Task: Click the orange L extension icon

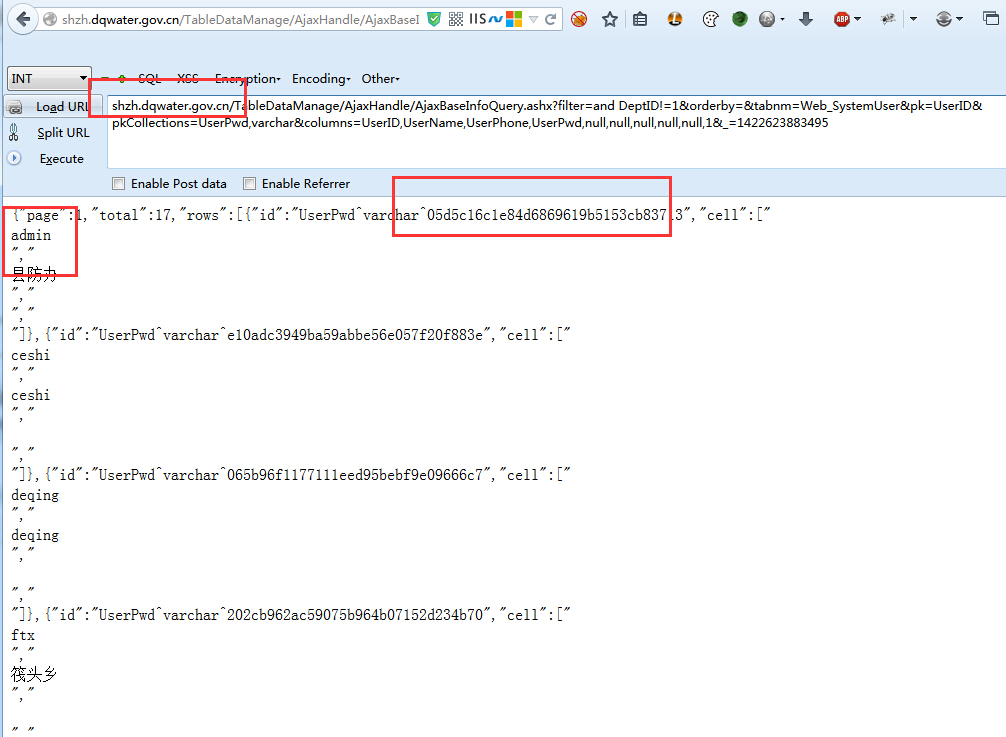Action: tap(674, 19)
